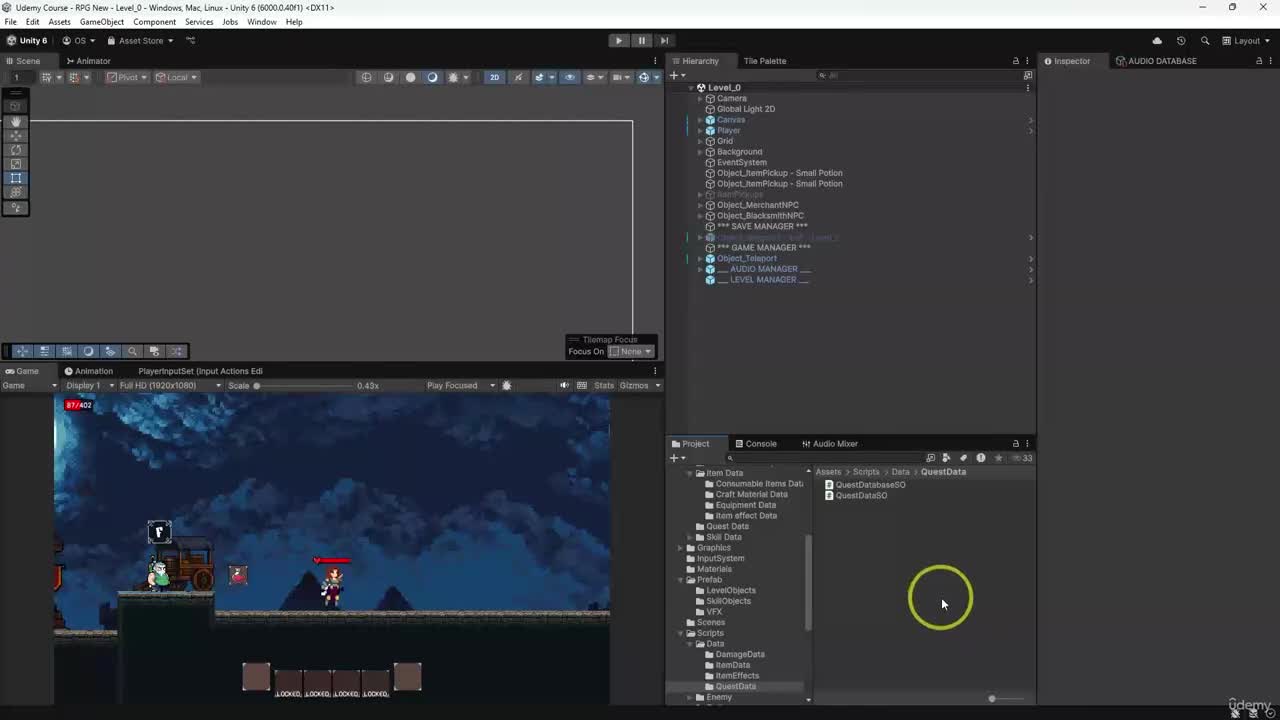Open the Component menu

point(154,22)
